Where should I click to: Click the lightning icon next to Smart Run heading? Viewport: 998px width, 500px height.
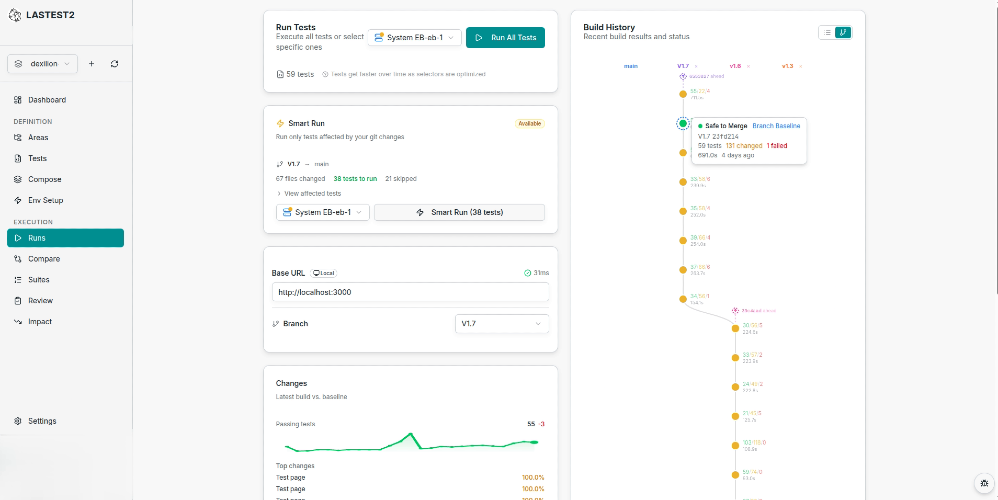279,123
